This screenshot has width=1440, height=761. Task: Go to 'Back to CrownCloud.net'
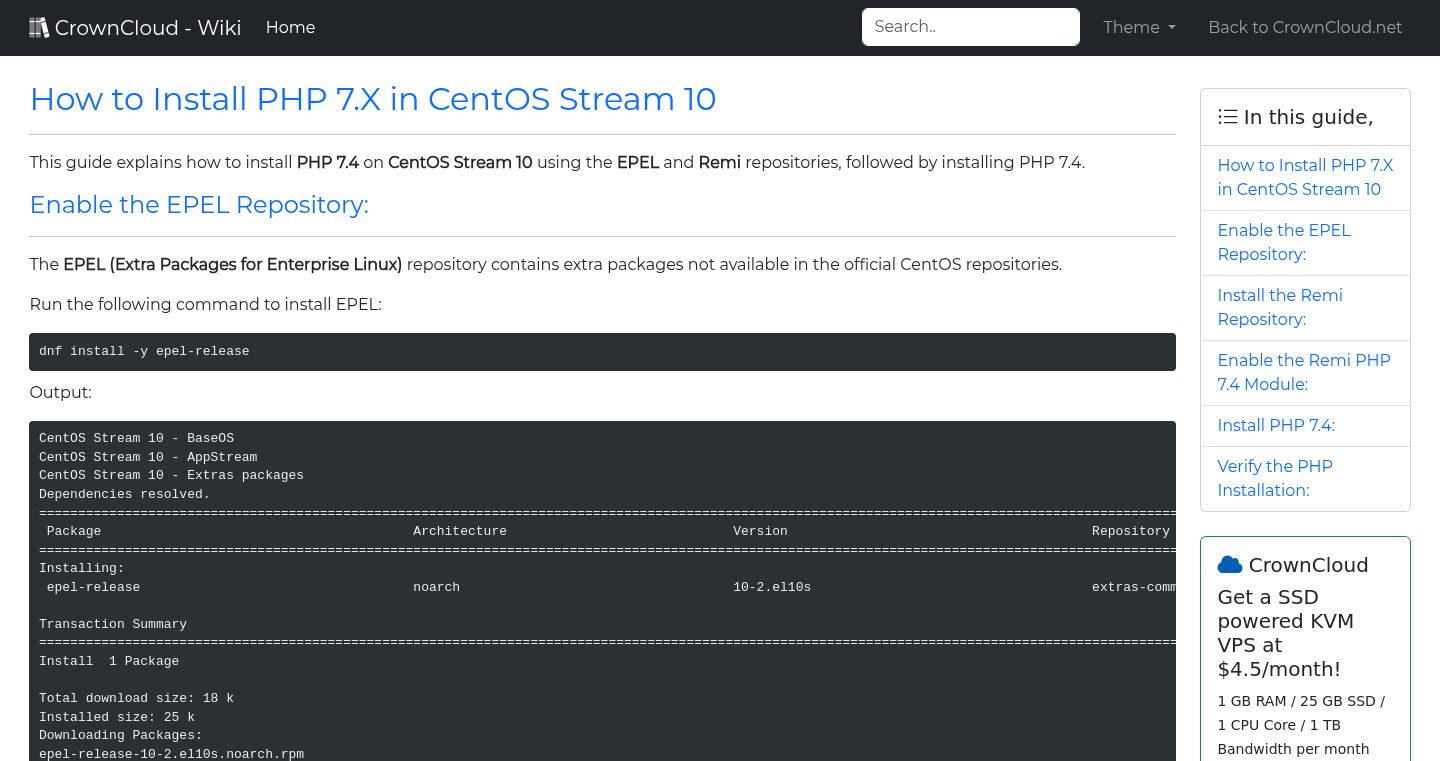(x=1305, y=27)
